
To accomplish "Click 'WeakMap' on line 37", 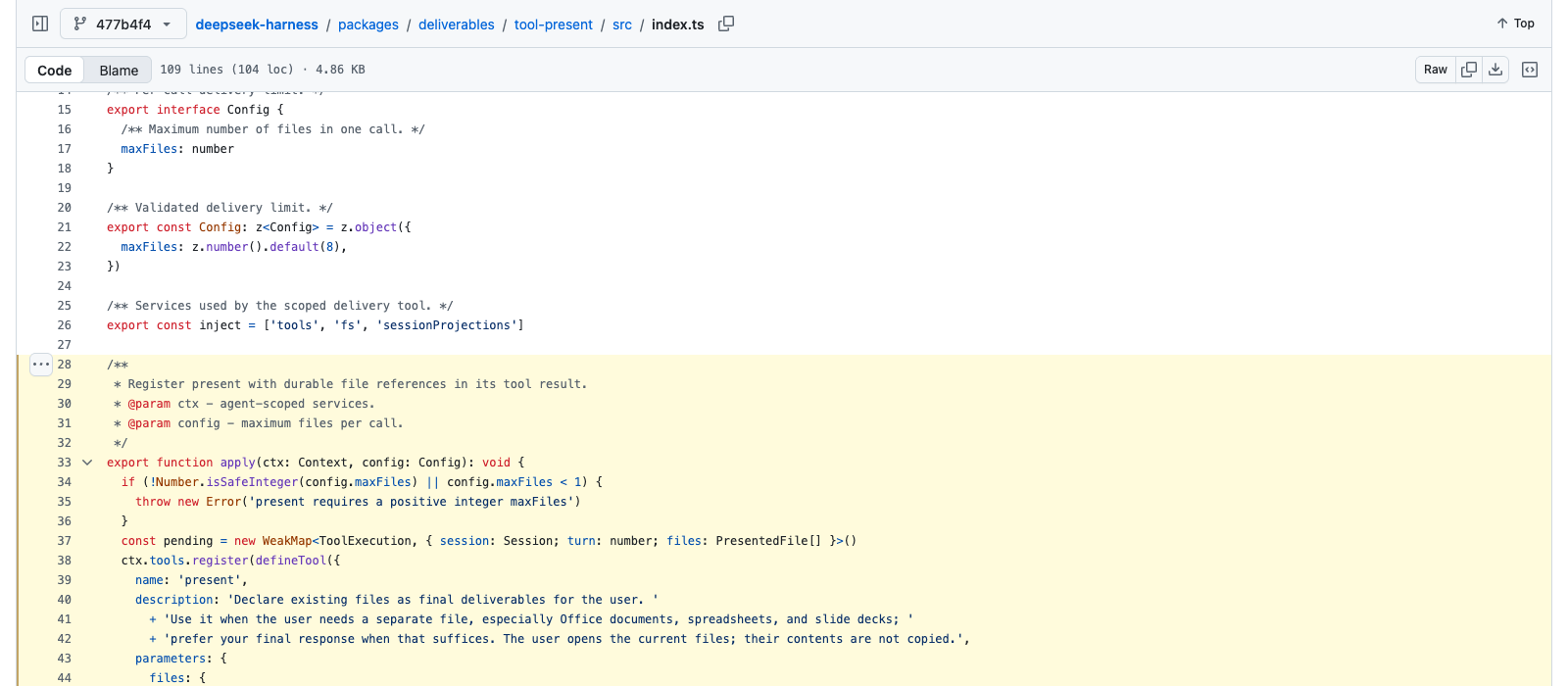I will pyautogui.click(x=287, y=541).
